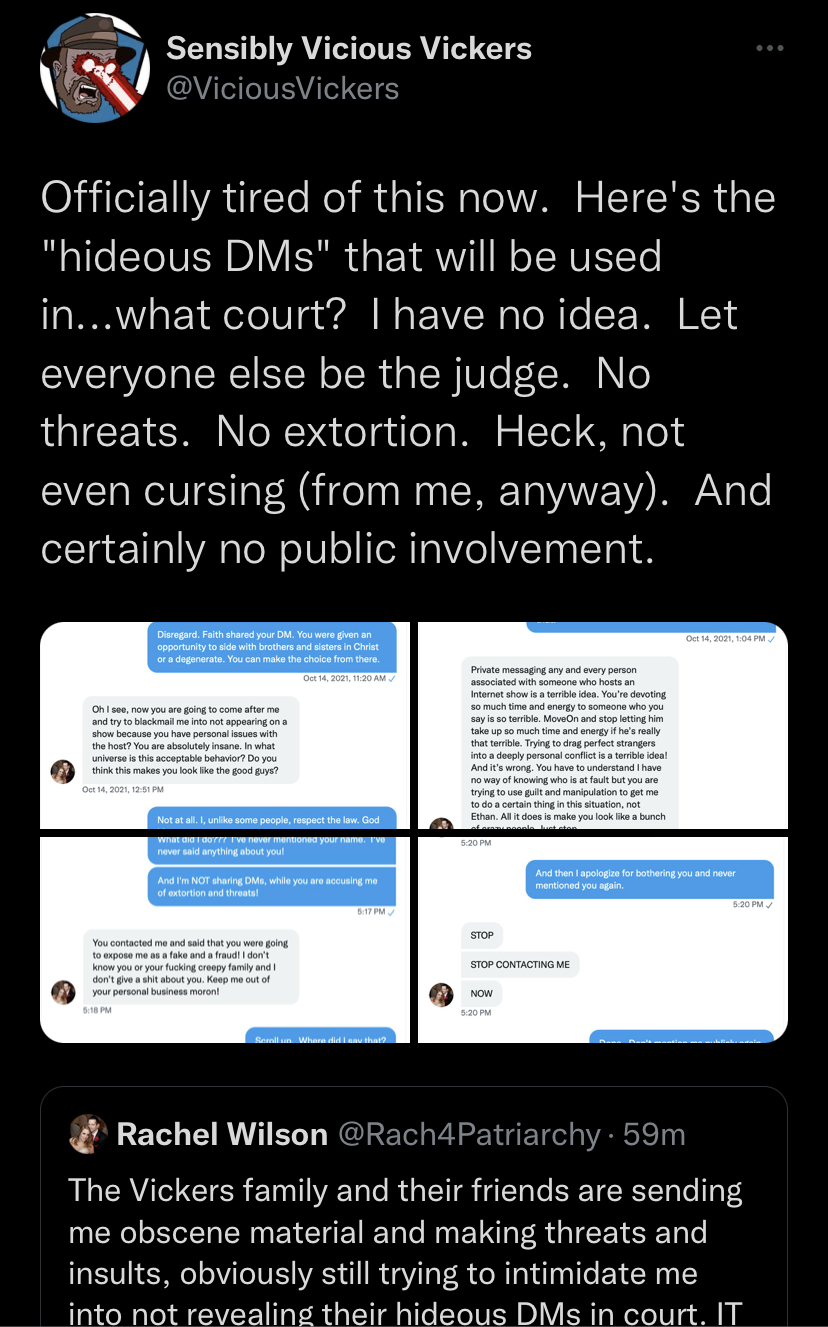
Task: Open the quoted tweet about the Vickers family
Action: point(414,1207)
